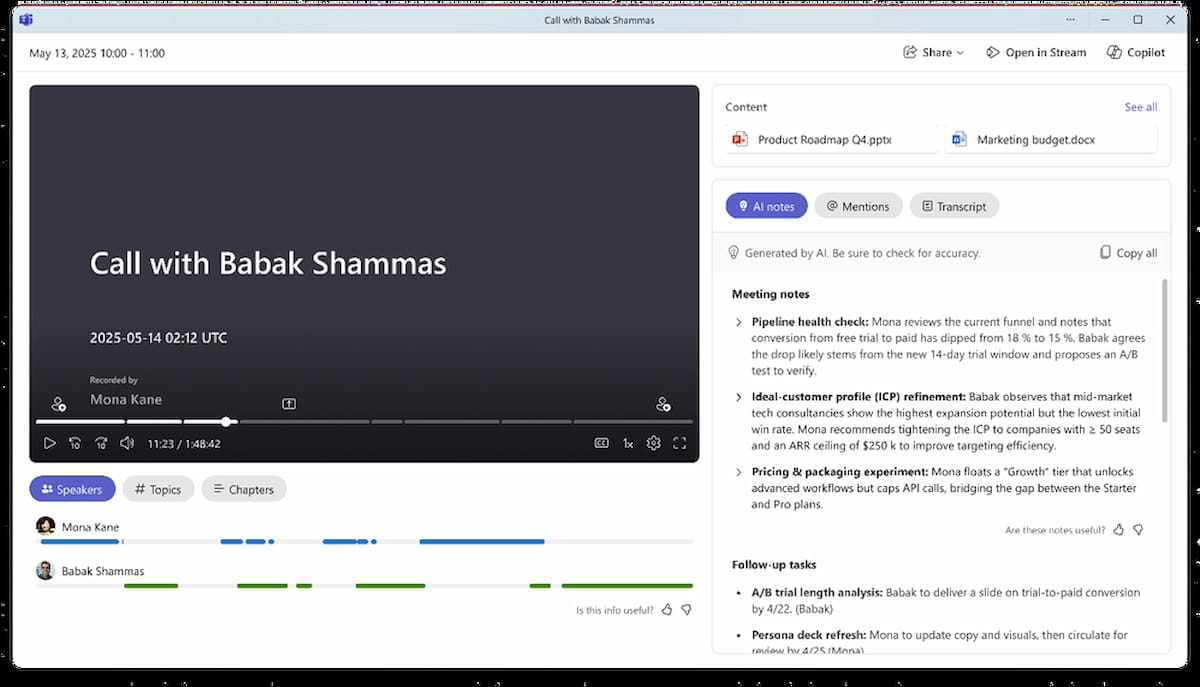Enter fullscreen mode for the video
Viewport: 1200px width, 687px height.
pyautogui.click(x=681, y=442)
